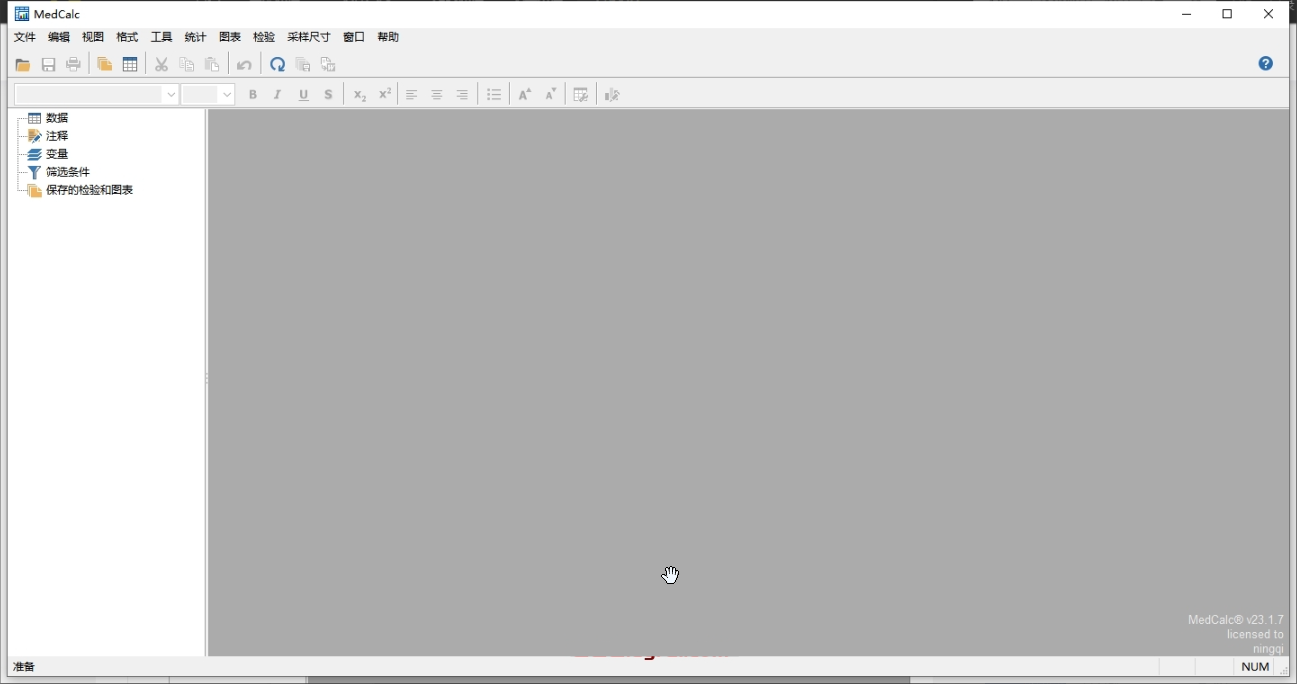Viewport: 1297px width, 684px height.
Task: Open the spreadsheet grid icon
Action: tap(130, 64)
